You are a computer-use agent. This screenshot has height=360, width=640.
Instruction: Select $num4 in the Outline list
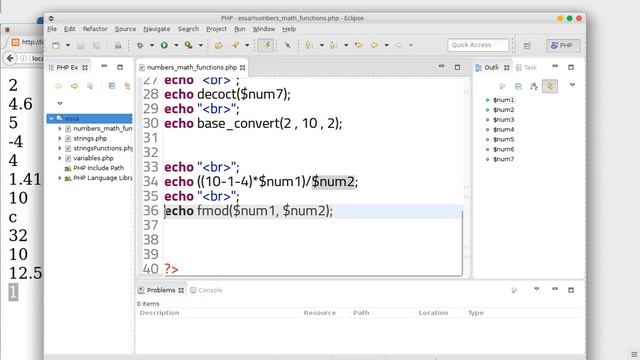click(x=503, y=130)
